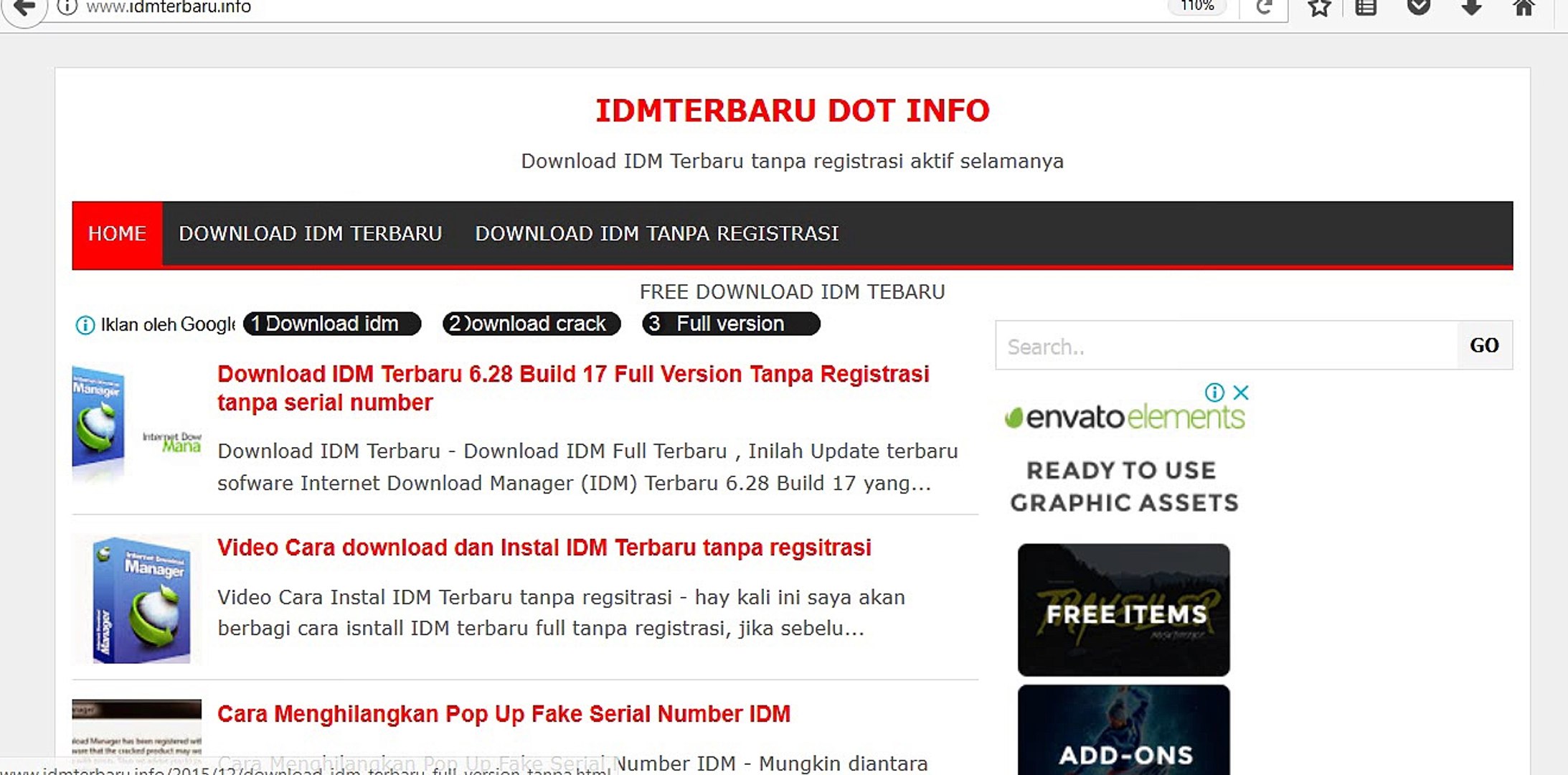Select the HOME navigation tab
This screenshot has width=1568, height=775.
(x=117, y=234)
